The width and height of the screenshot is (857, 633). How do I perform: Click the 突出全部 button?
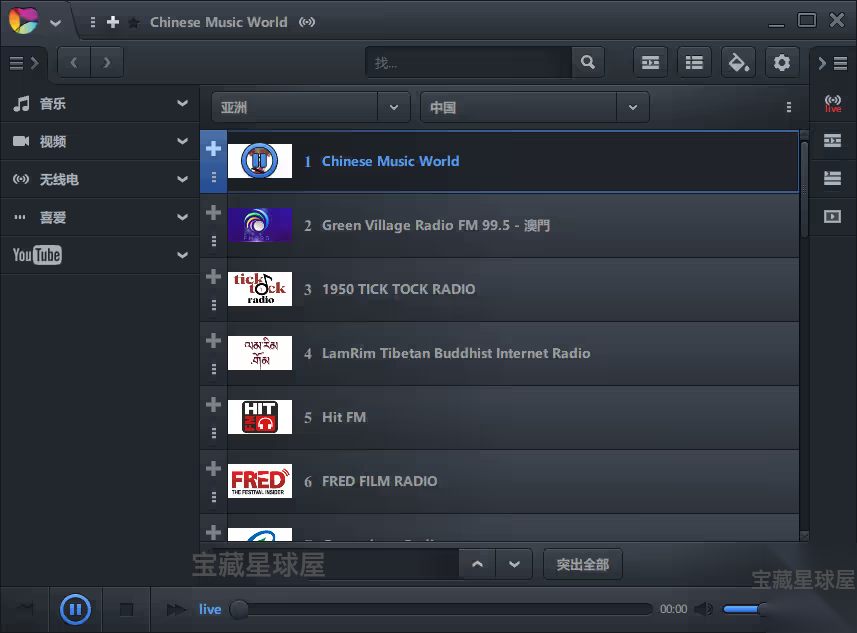point(583,564)
